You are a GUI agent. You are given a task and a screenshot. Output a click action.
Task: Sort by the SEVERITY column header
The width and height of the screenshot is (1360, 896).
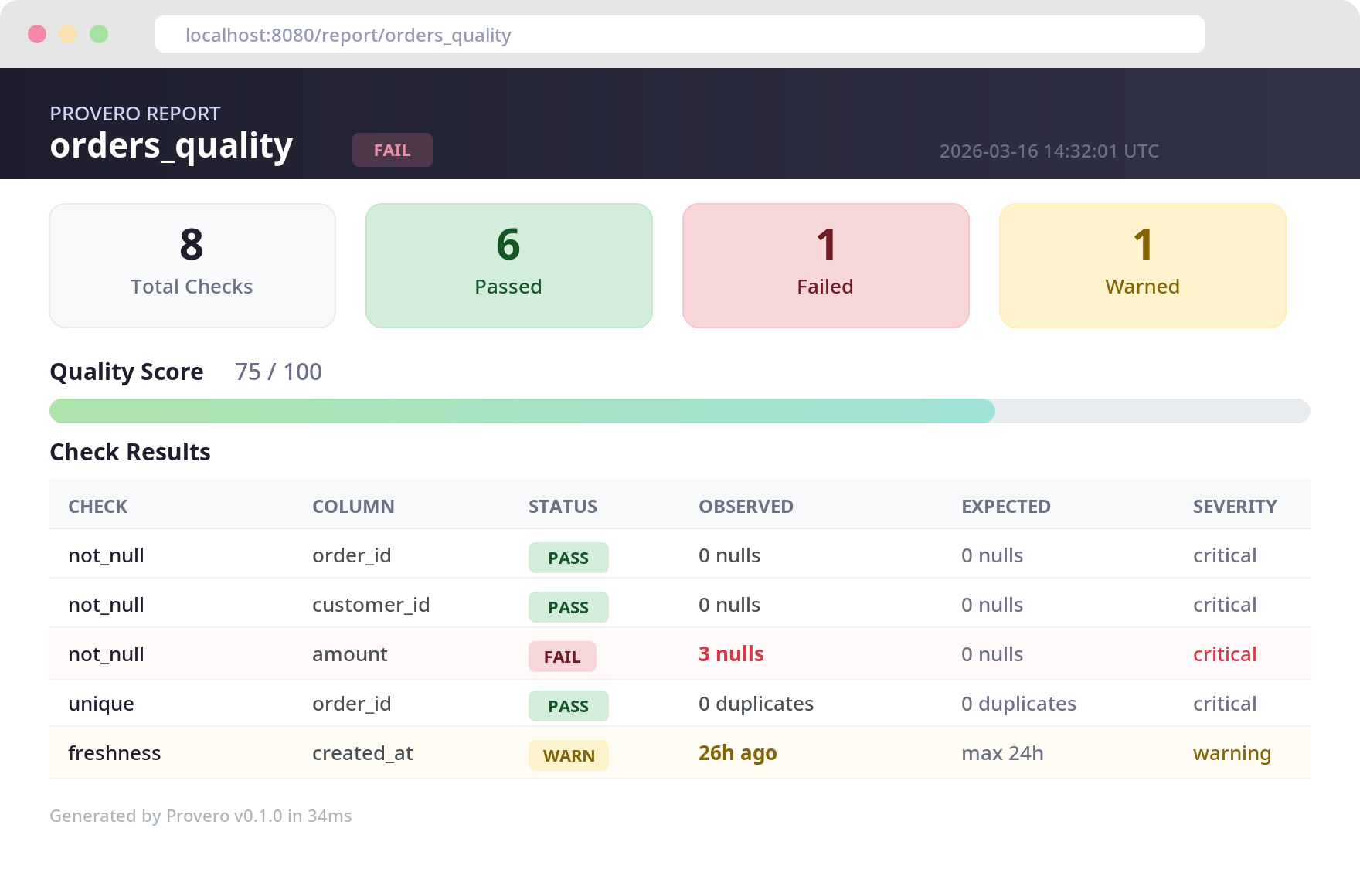(1235, 506)
